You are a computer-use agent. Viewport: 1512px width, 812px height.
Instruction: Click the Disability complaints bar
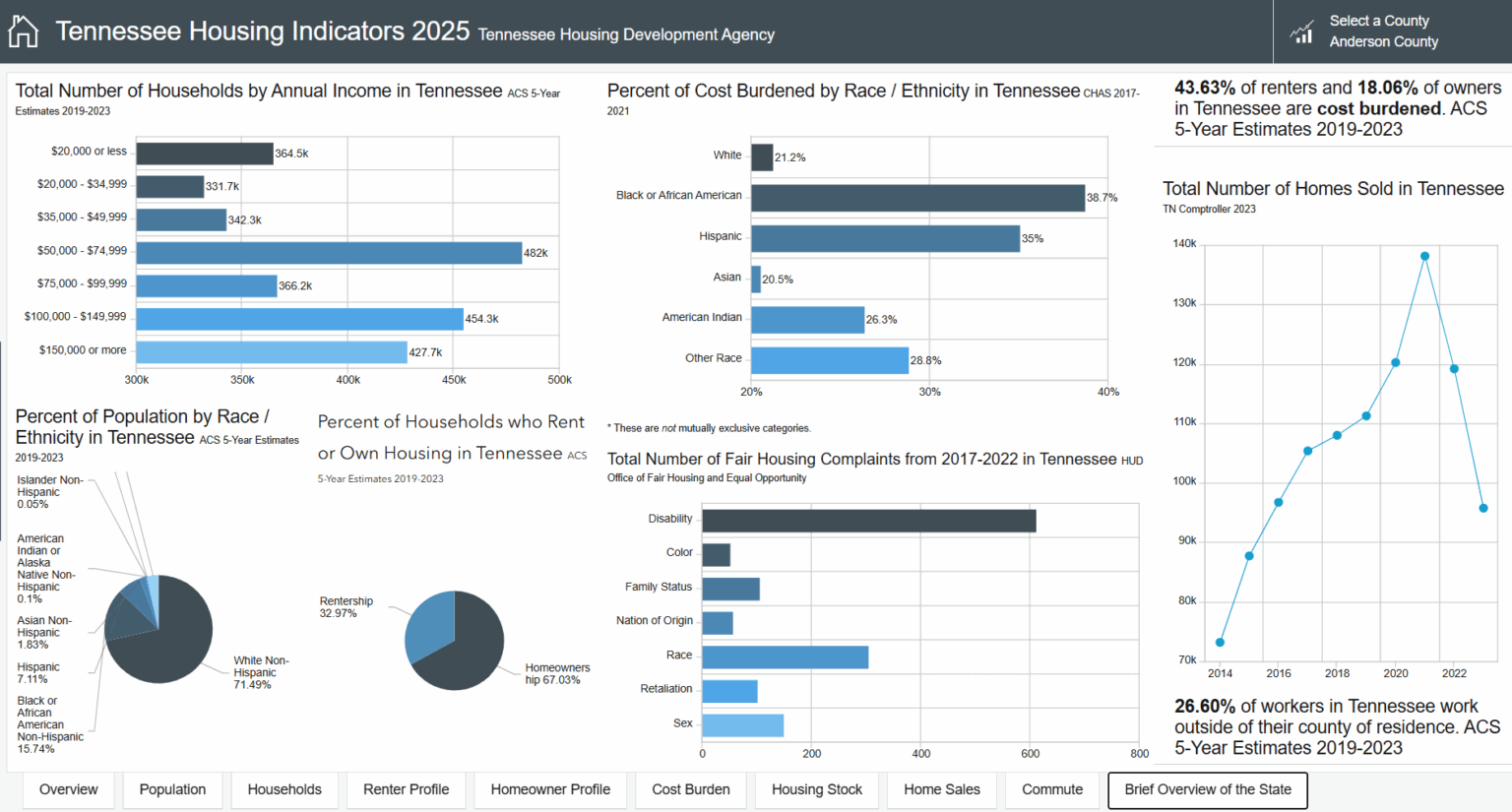pos(868,520)
